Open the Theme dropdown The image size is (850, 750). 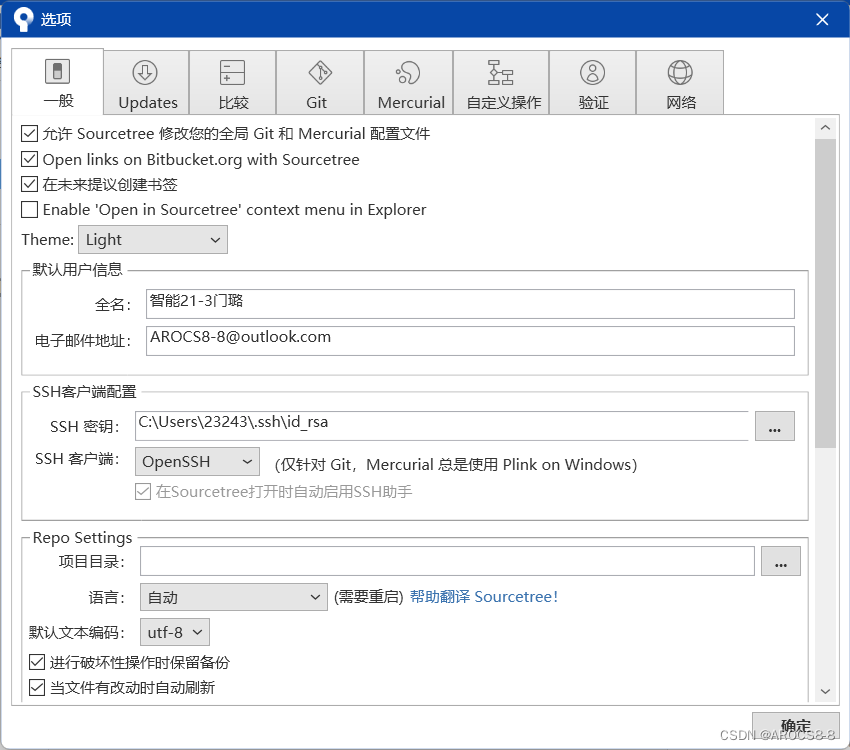point(152,239)
